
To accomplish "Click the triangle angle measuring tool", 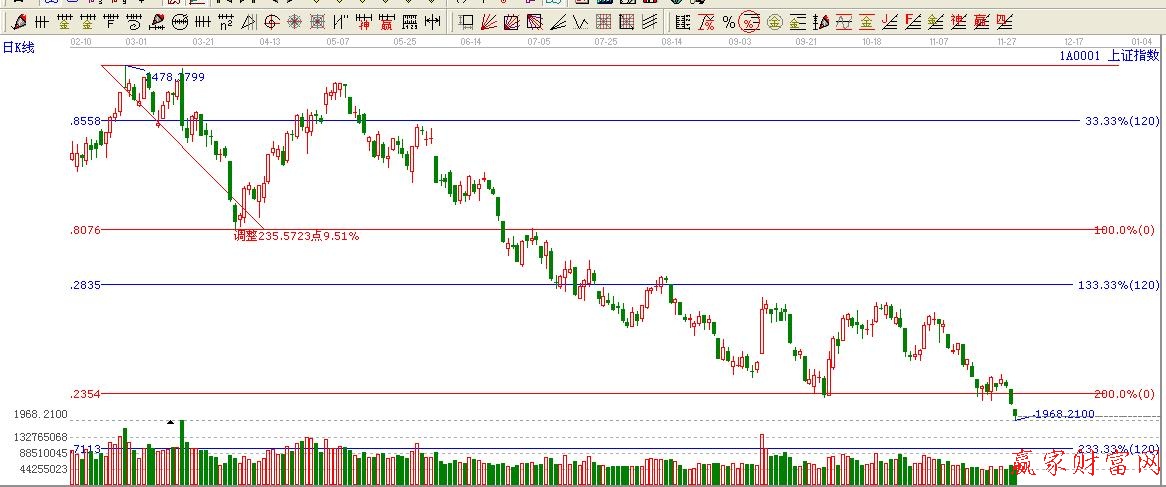I will [x=248, y=21].
